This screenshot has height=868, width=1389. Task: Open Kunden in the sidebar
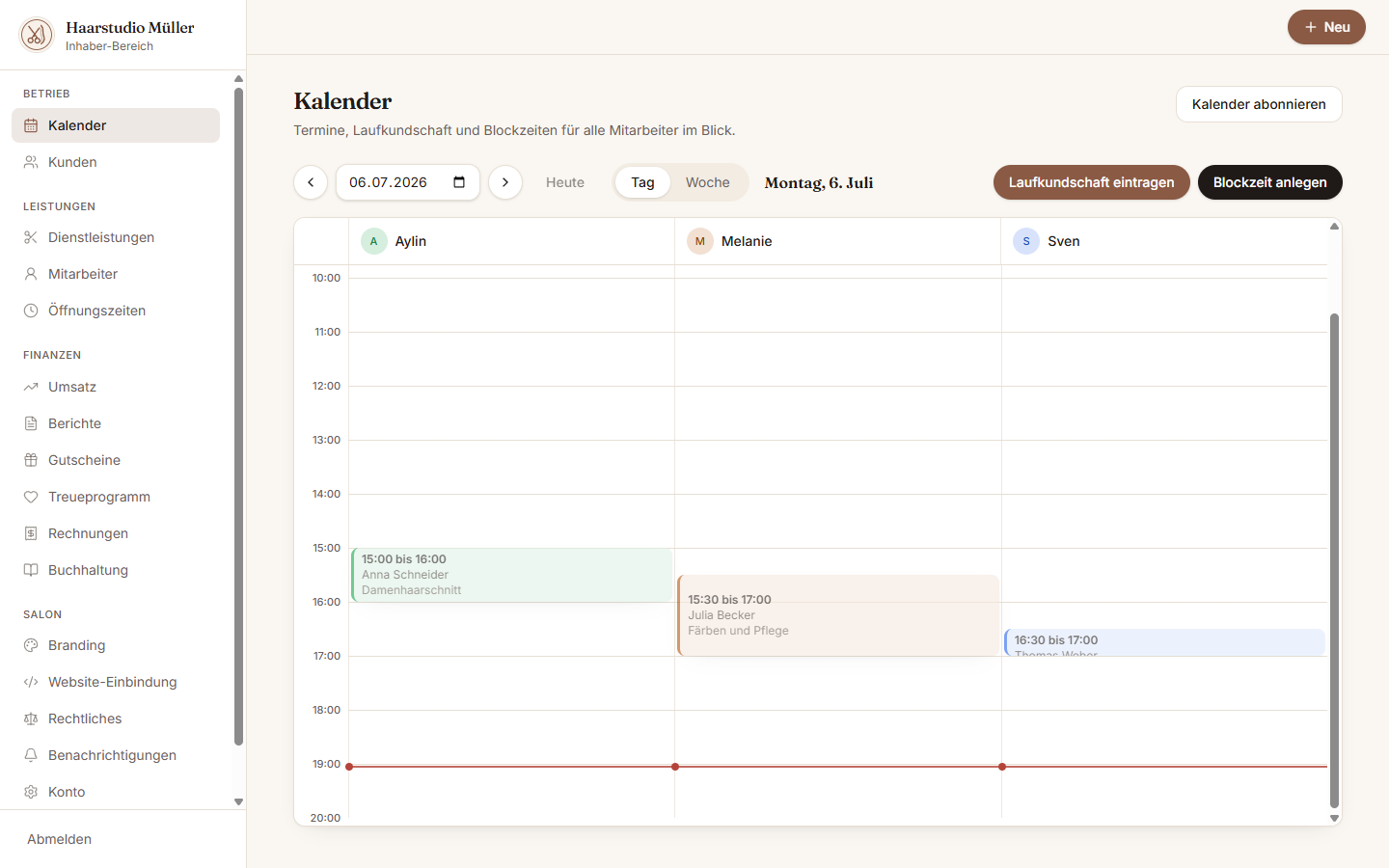point(116,162)
